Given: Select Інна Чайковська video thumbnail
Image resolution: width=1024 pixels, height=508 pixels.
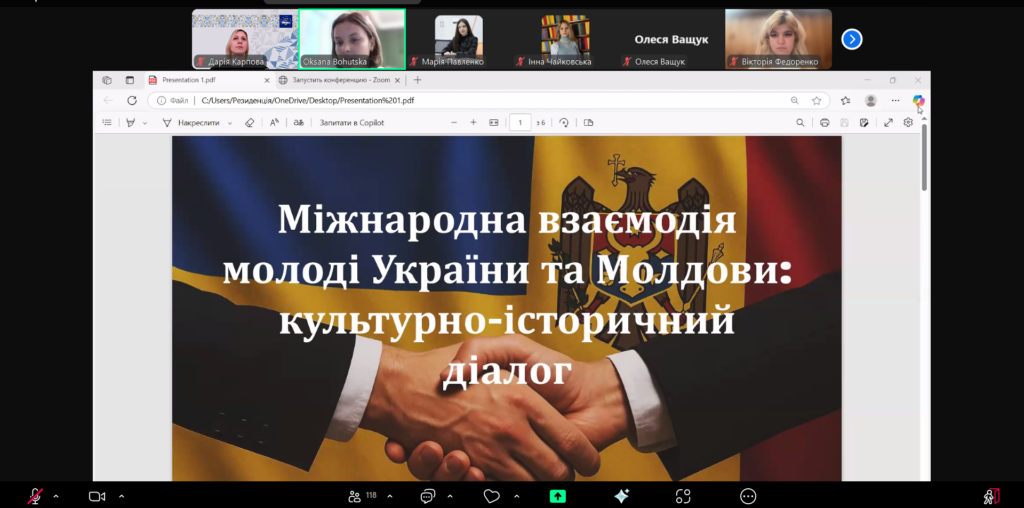Looking at the screenshot, I should click(x=565, y=39).
